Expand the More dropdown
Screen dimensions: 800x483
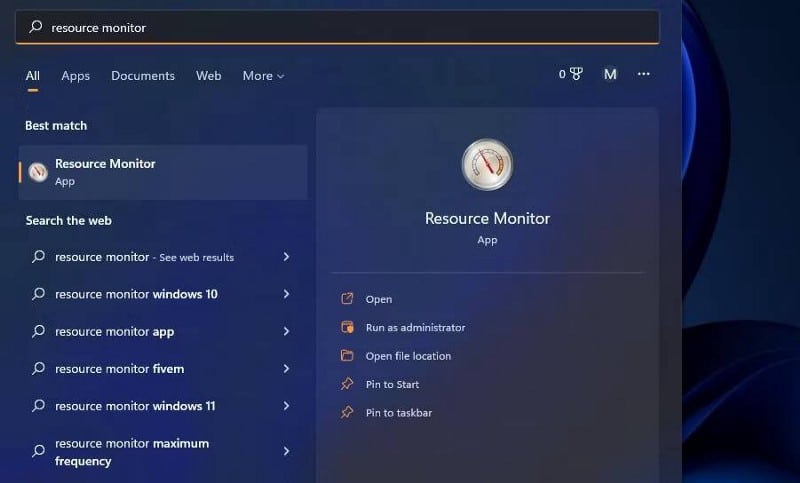(263, 75)
